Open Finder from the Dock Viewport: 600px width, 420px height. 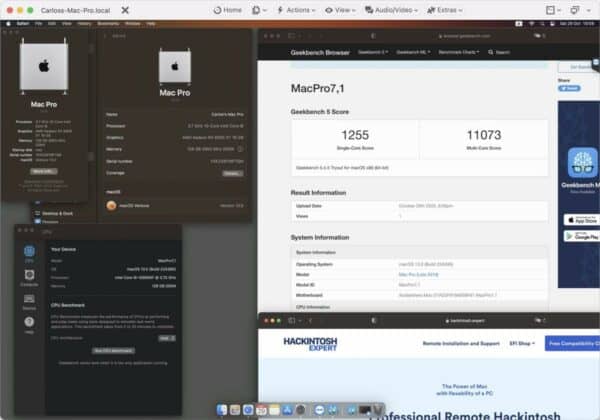[222, 410]
